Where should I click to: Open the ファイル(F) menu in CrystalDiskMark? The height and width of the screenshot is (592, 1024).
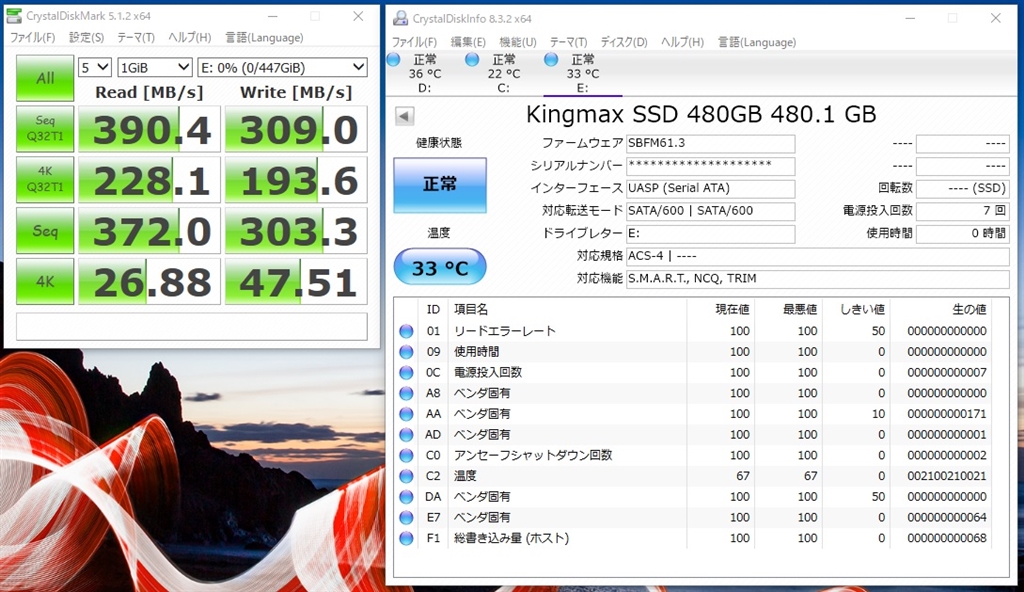coord(33,37)
